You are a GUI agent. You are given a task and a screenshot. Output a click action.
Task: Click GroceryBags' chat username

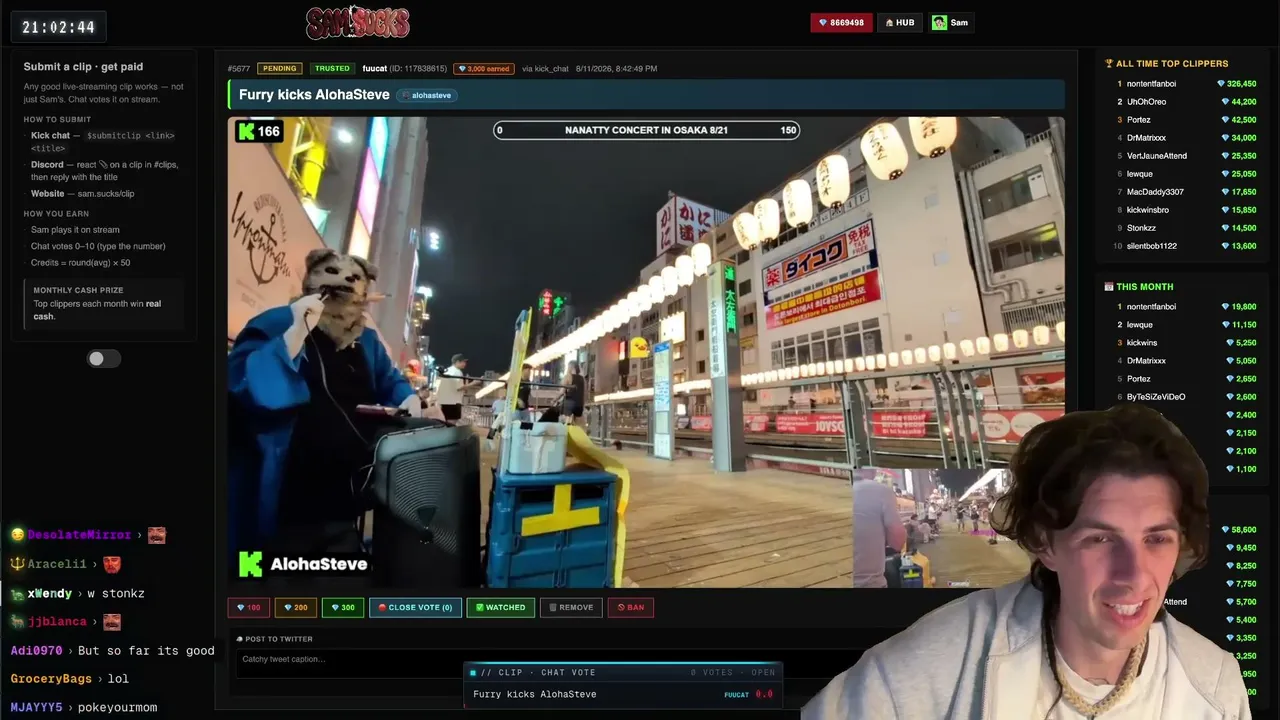click(51, 678)
